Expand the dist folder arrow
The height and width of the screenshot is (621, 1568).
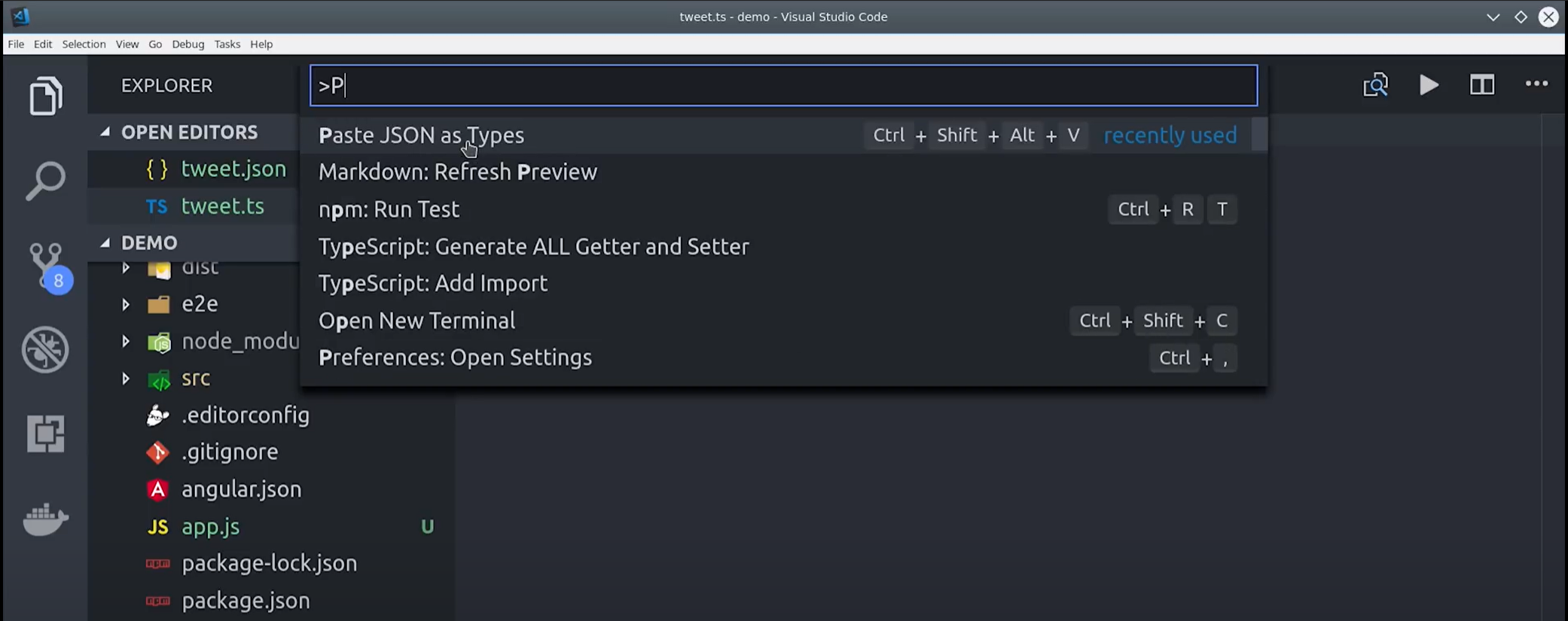(x=126, y=267)
